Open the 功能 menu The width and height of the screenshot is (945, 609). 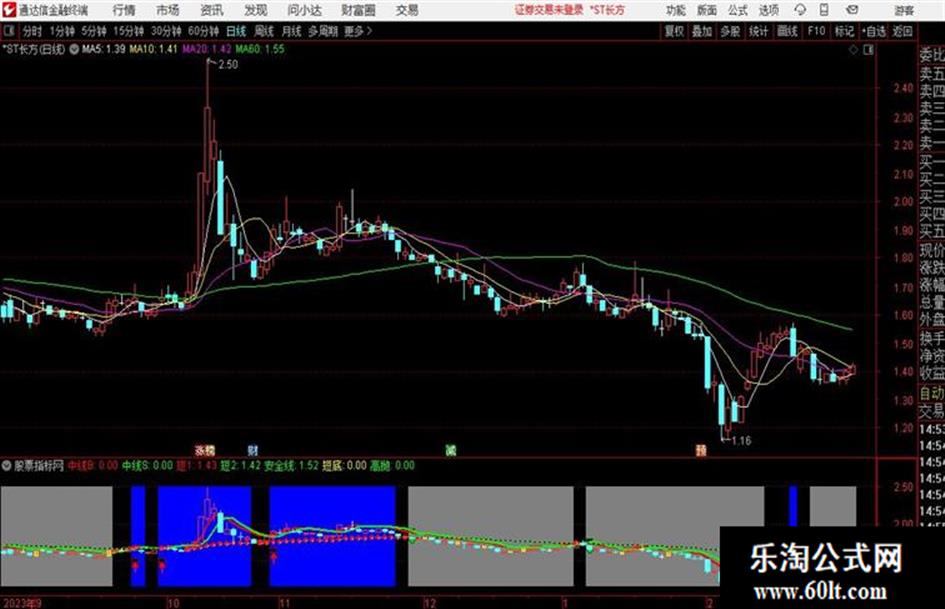pyautogui.click(x=676, y=10)
